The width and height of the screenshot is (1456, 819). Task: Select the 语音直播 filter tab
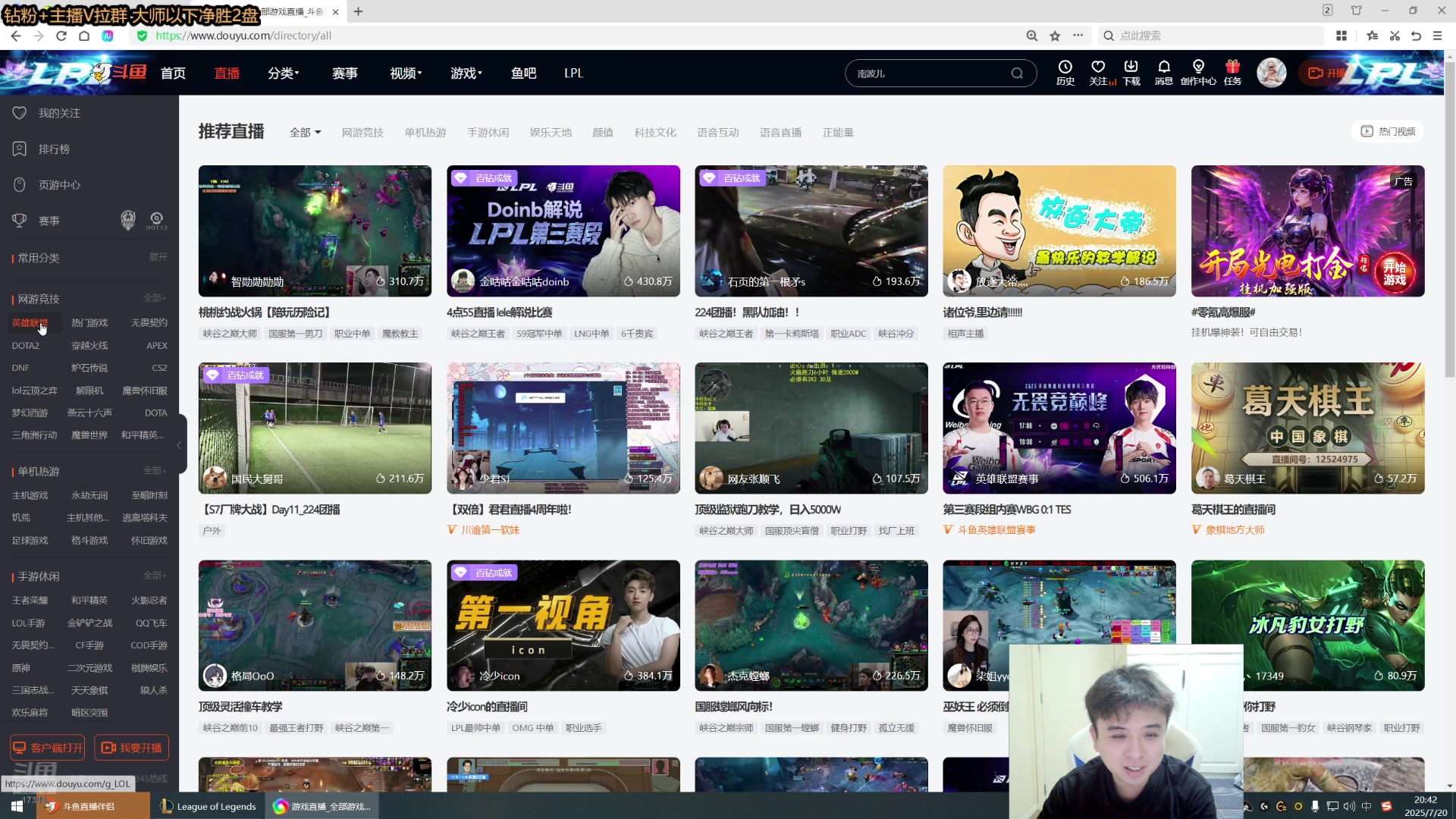(x=780, y=133)
